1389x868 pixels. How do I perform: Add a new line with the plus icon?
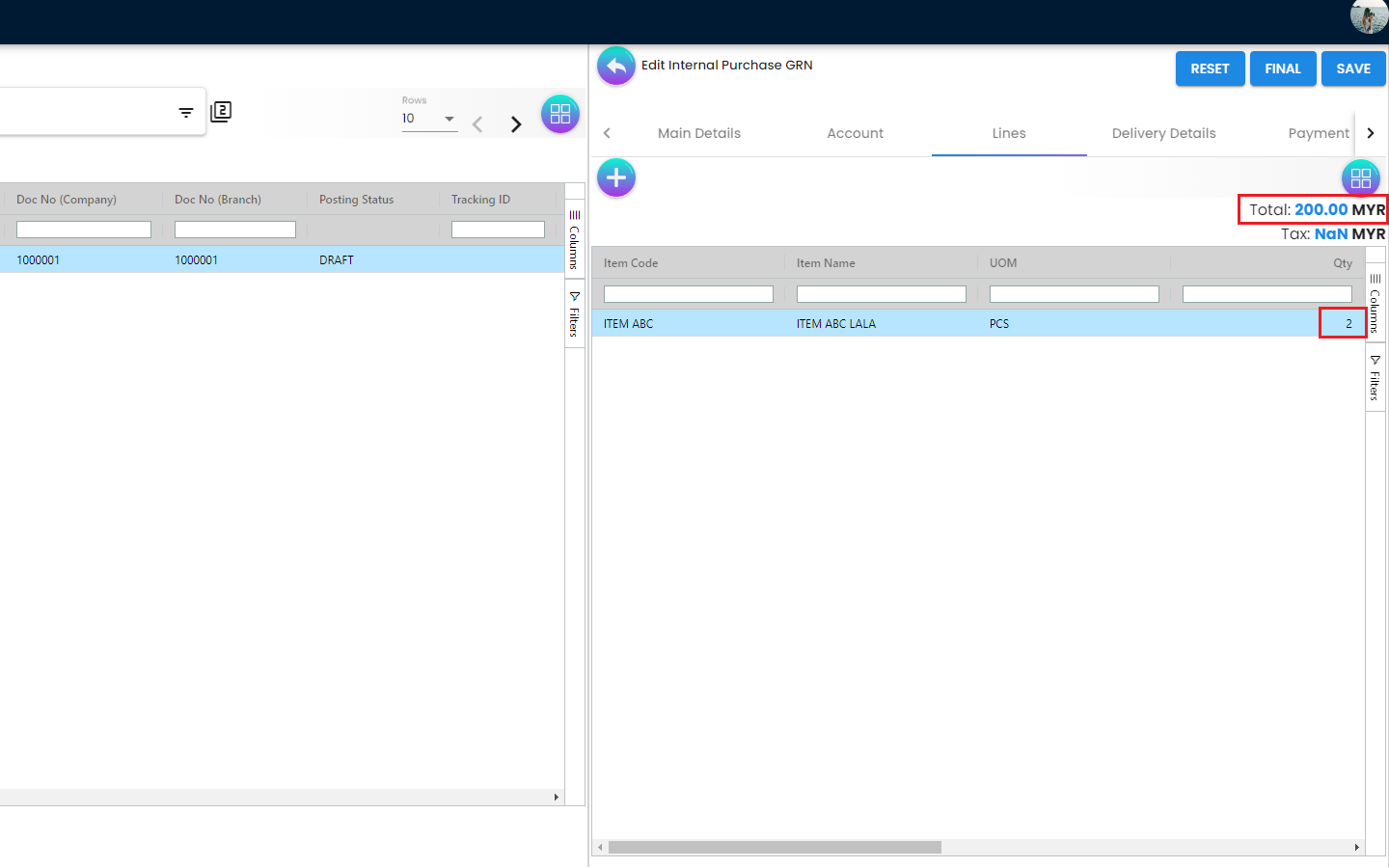pyautogui.click(x=615, y=178)
